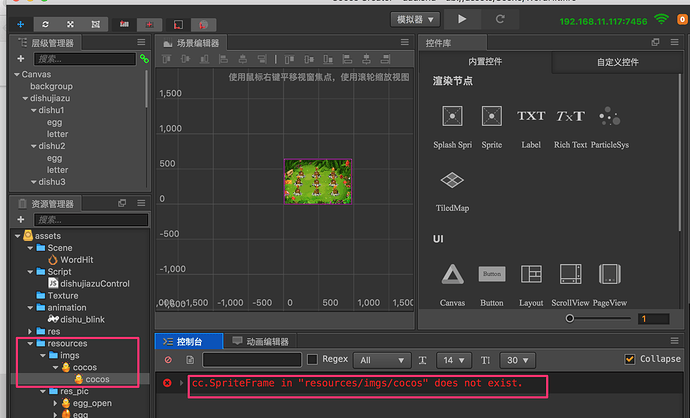Collapse the imgs folder

click(x=43, y=355)
